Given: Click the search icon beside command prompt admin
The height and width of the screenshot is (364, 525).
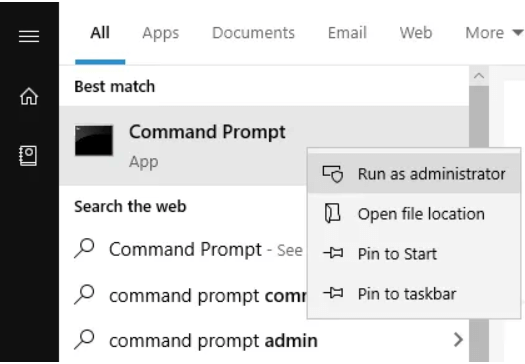Looking at the screenshot, I should [84, 340].
